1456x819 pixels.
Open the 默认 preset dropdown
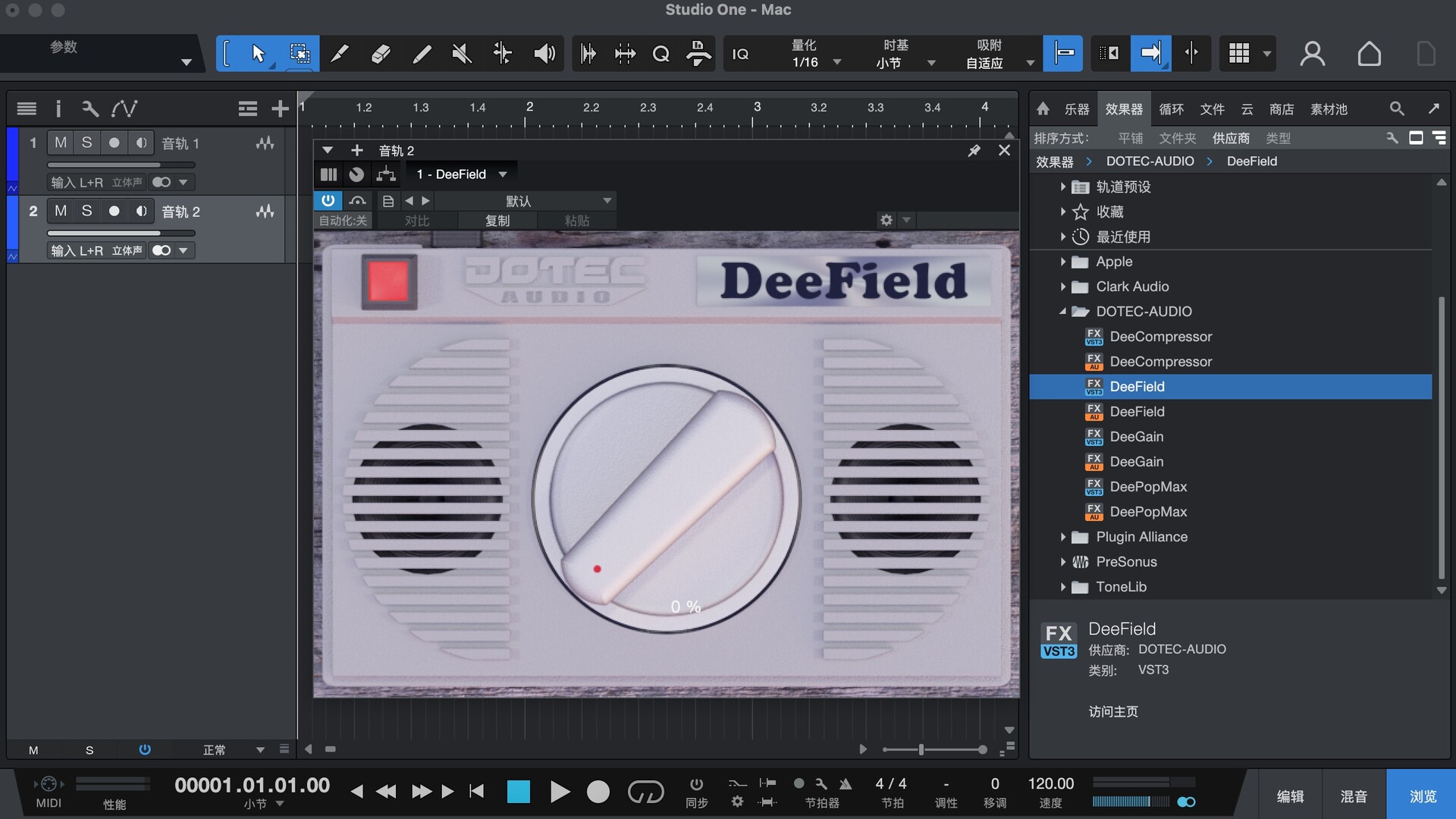[x=525, y=201]
